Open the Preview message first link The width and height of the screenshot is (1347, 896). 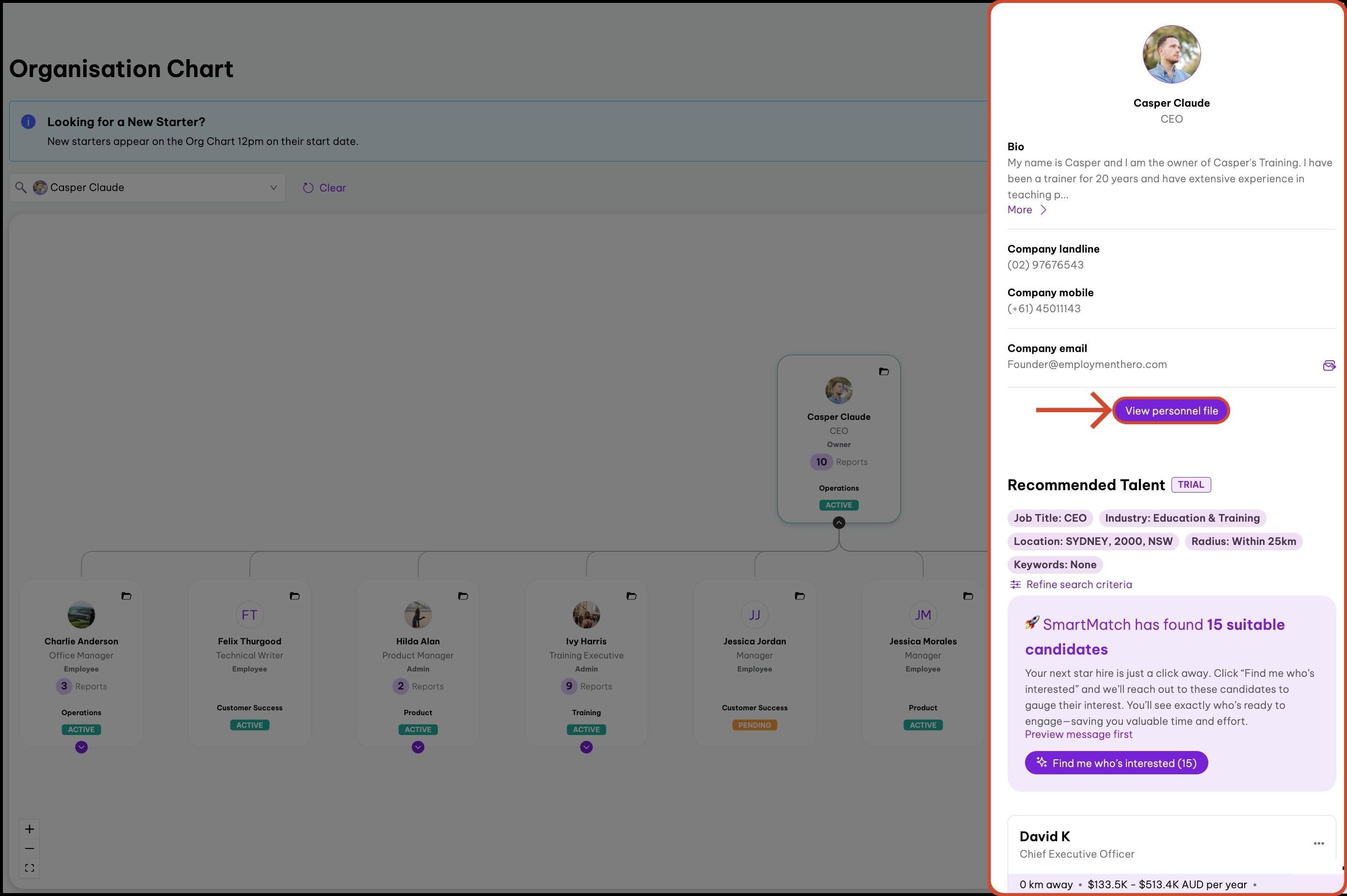point(1078,734)
